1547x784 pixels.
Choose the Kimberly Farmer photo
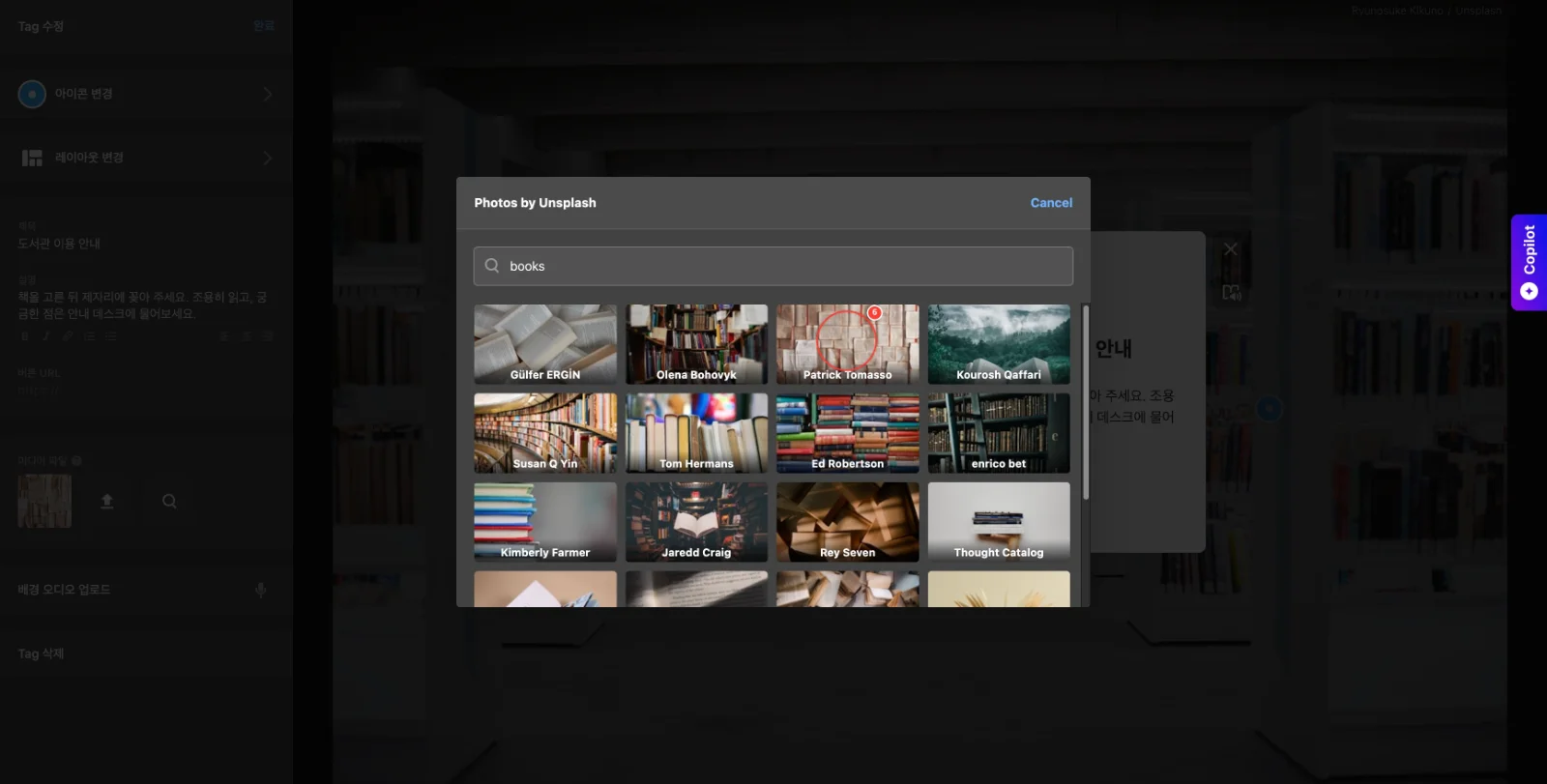click(545, 522)
